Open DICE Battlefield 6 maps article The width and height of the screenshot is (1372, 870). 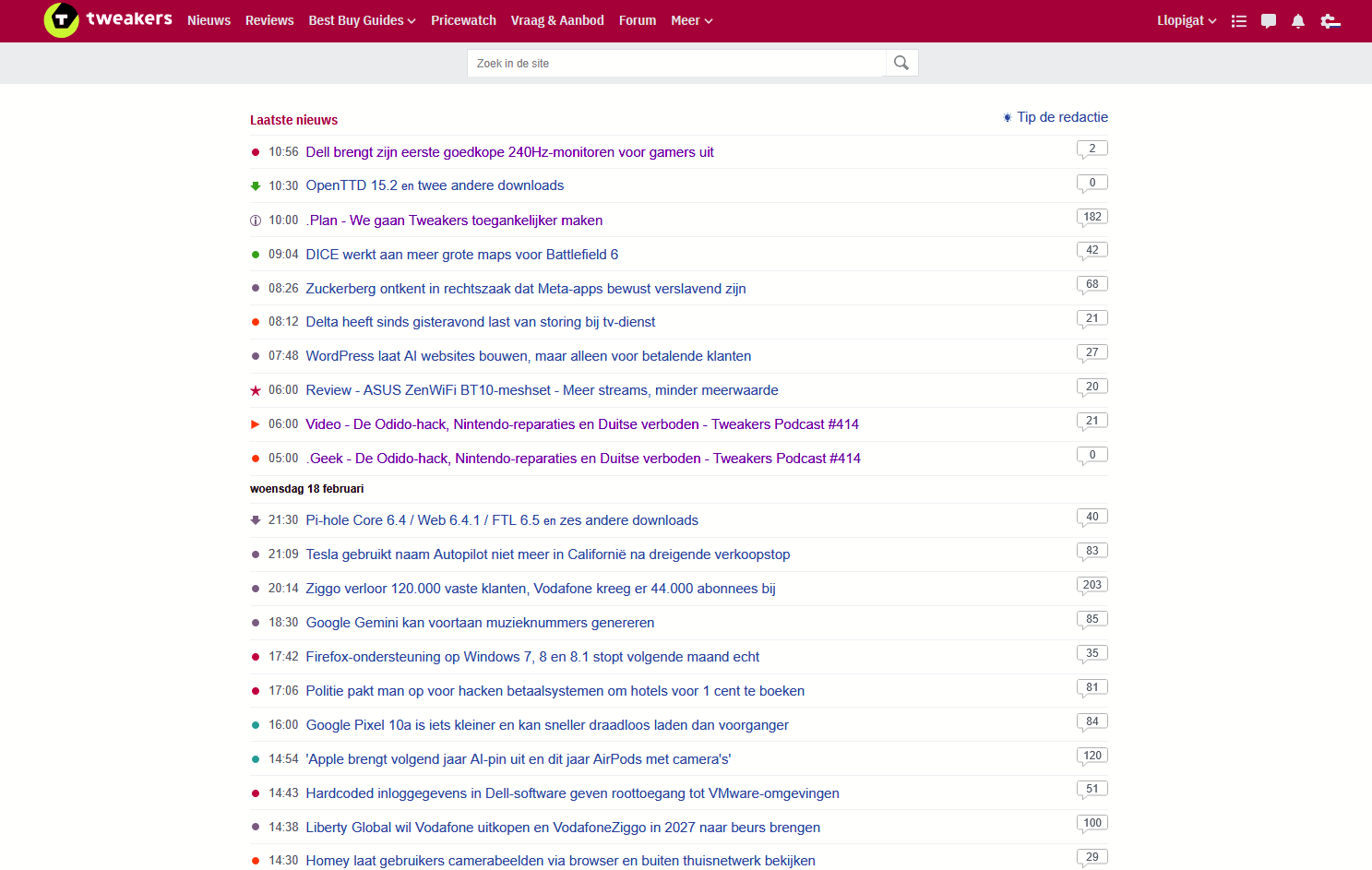[x=462, y=255]
